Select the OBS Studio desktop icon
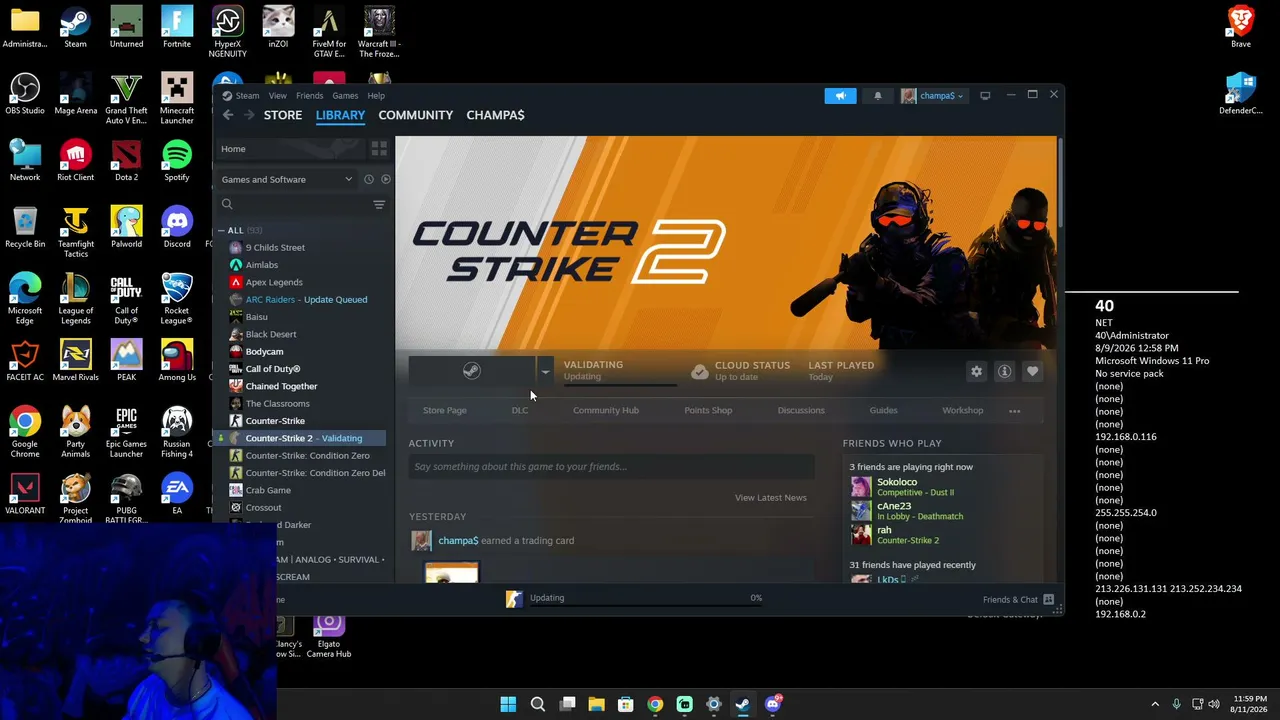1280x720 pixels. point(25,94)
